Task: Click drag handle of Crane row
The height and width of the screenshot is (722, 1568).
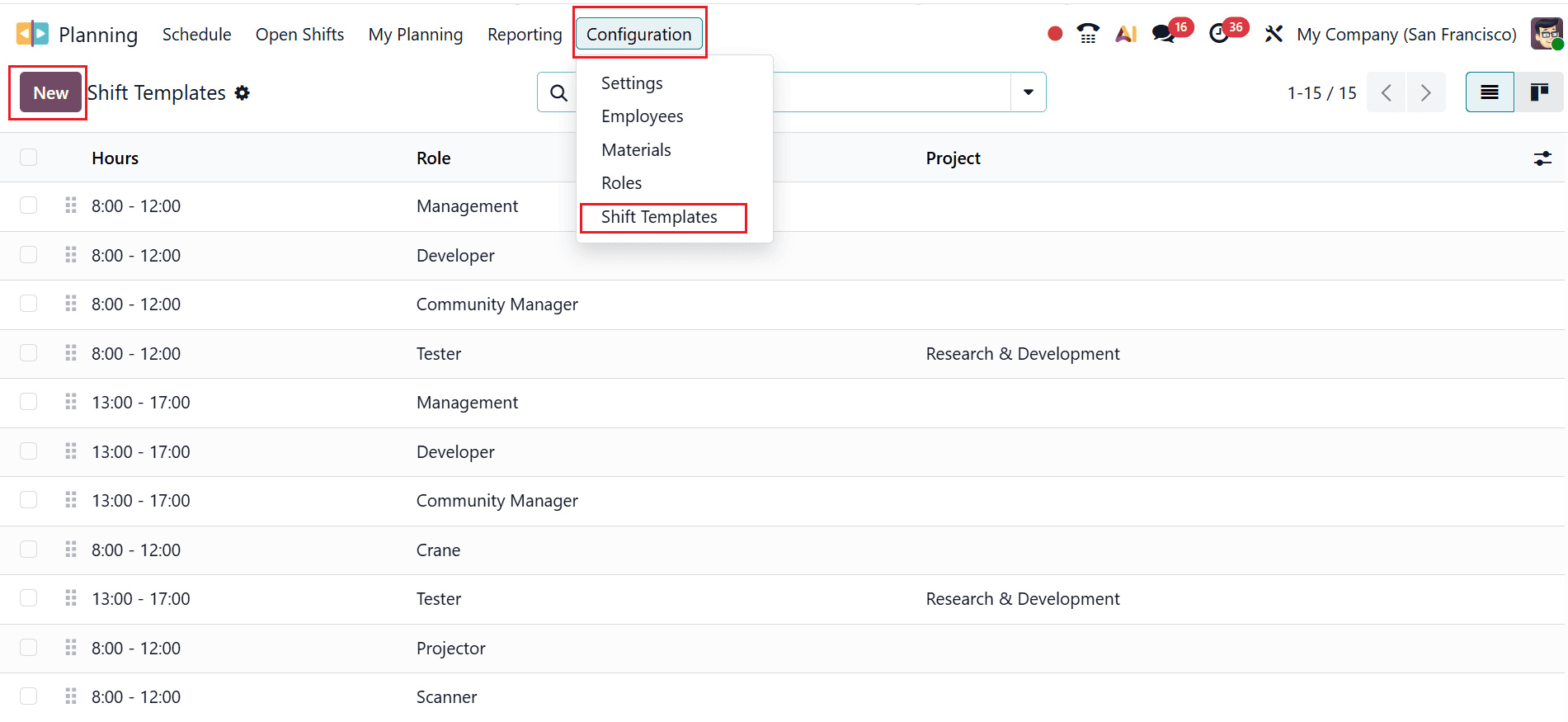Action: [x=71, y=550]
